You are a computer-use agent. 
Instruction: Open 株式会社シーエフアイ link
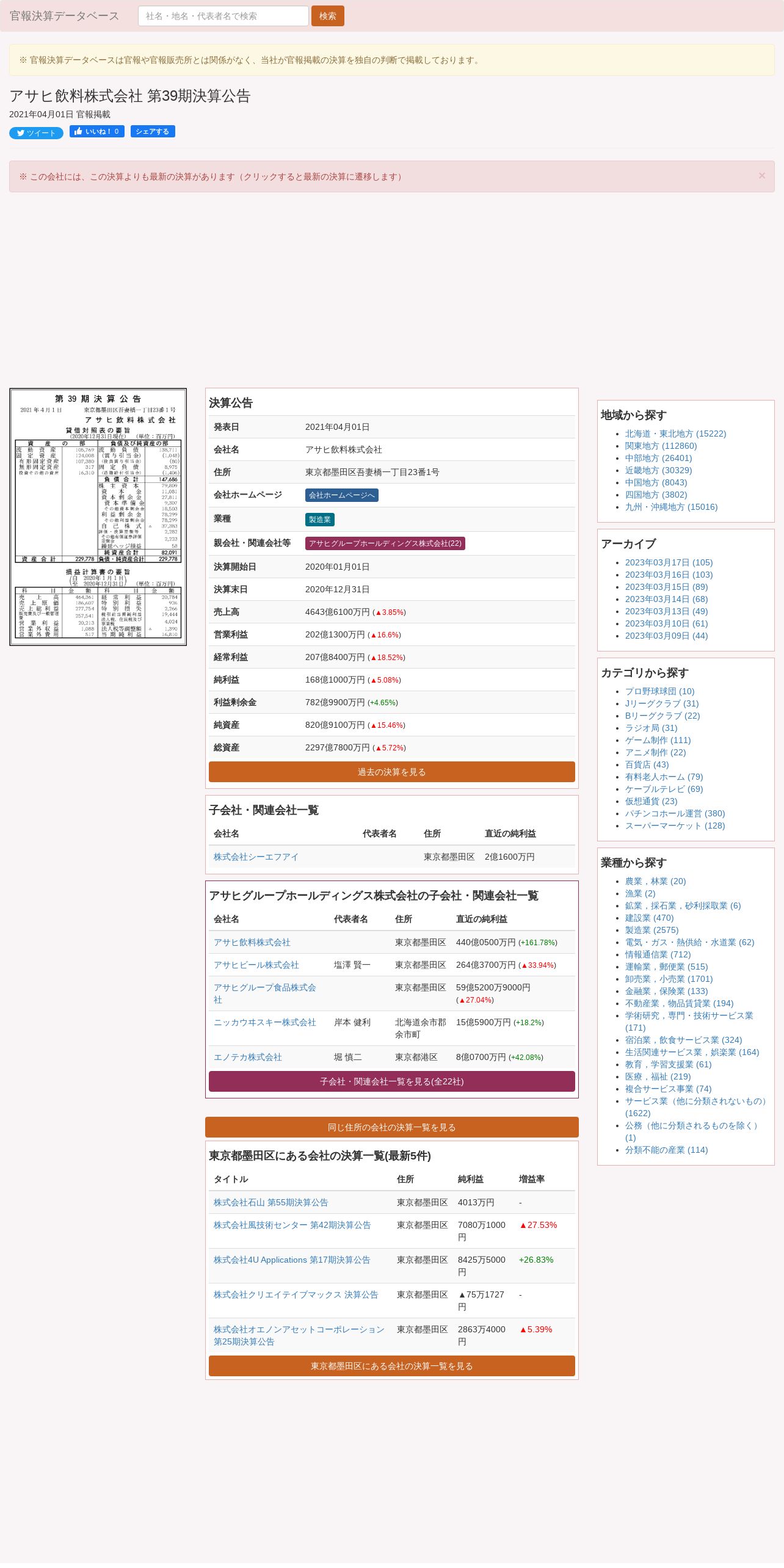pyautogui.click(x=256, y=857)
